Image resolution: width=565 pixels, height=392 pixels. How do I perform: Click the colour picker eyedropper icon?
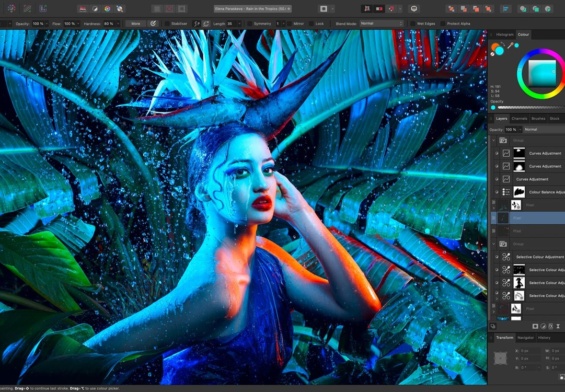510,45
